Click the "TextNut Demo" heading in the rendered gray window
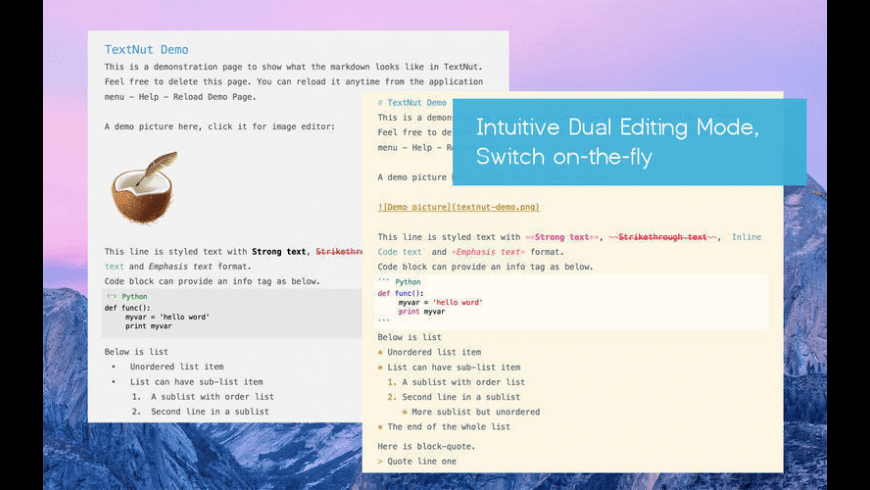The image size is (870, 490). [x=146, y=49]
